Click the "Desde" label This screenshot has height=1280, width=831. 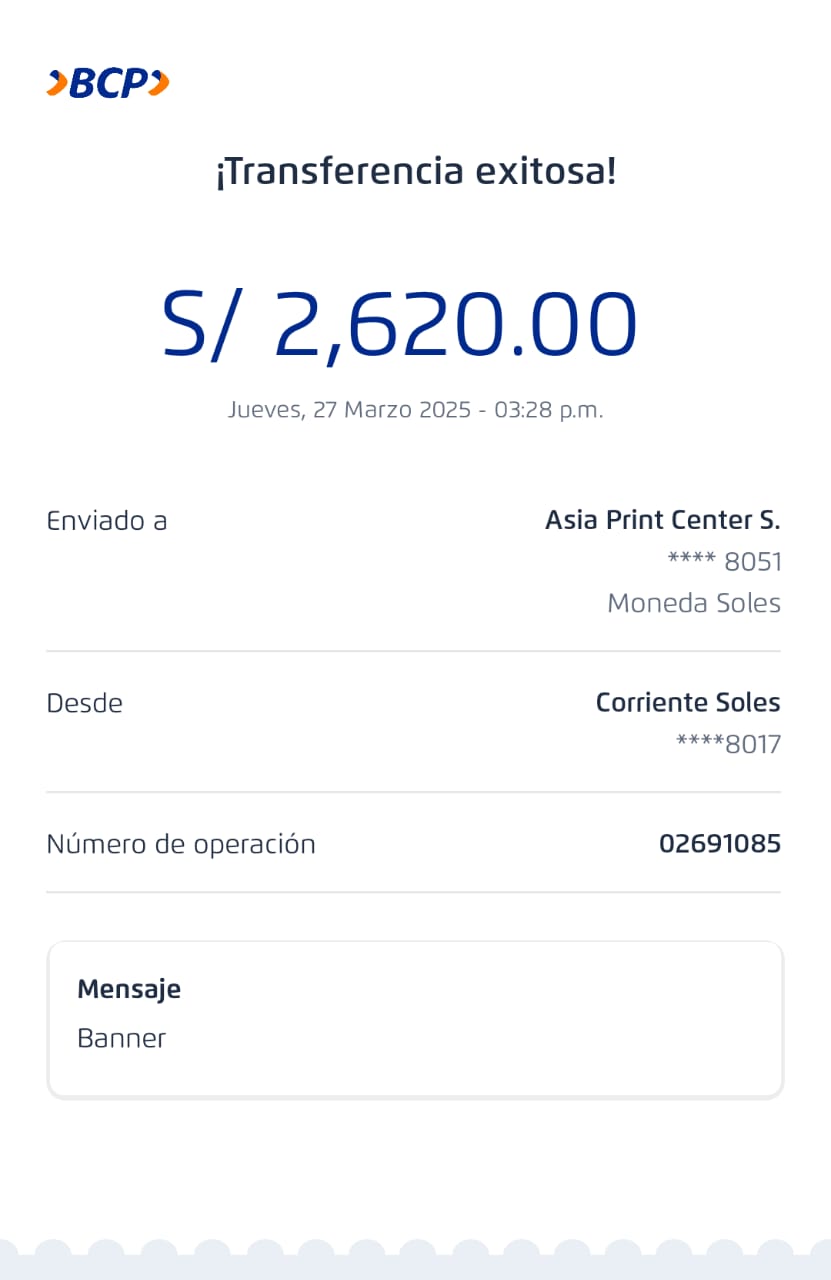click(x=85, y=703)
